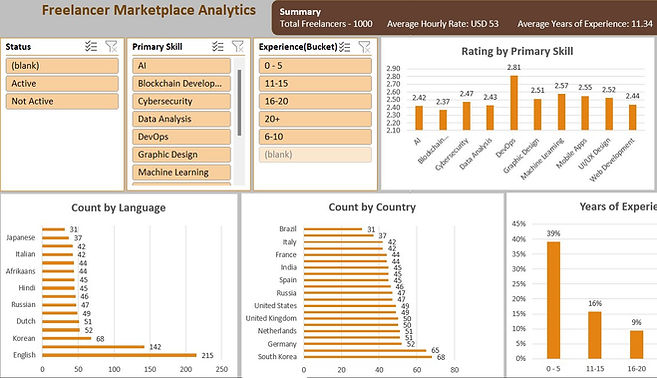657x378 pixels.
Task: Pick the DevOps skill filter
Action: click(181, 137)
